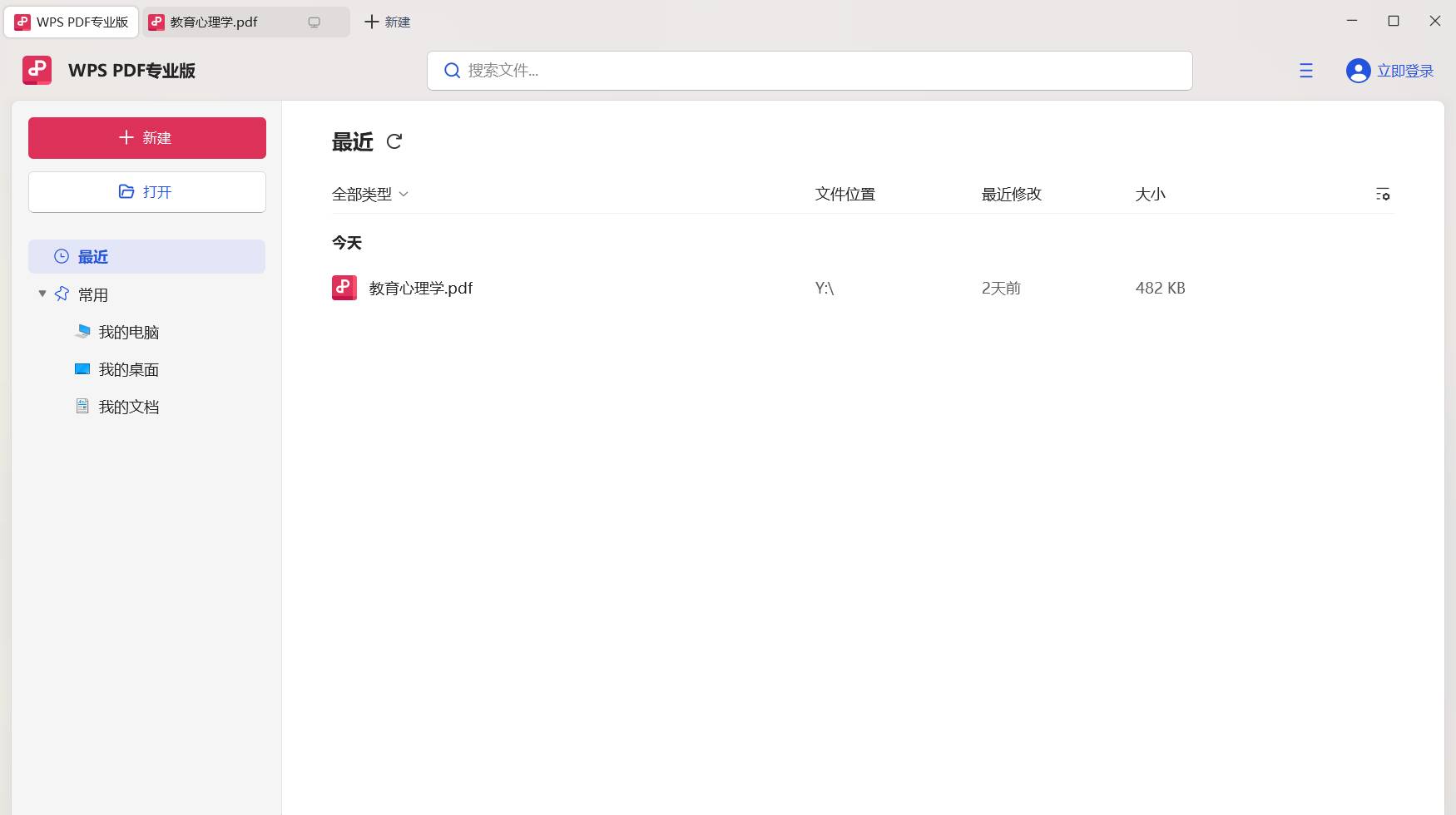The width and height of the screenshot is (1456, 815).
Task: Click the document icon beside 我的文档
Action: [82, 406]
